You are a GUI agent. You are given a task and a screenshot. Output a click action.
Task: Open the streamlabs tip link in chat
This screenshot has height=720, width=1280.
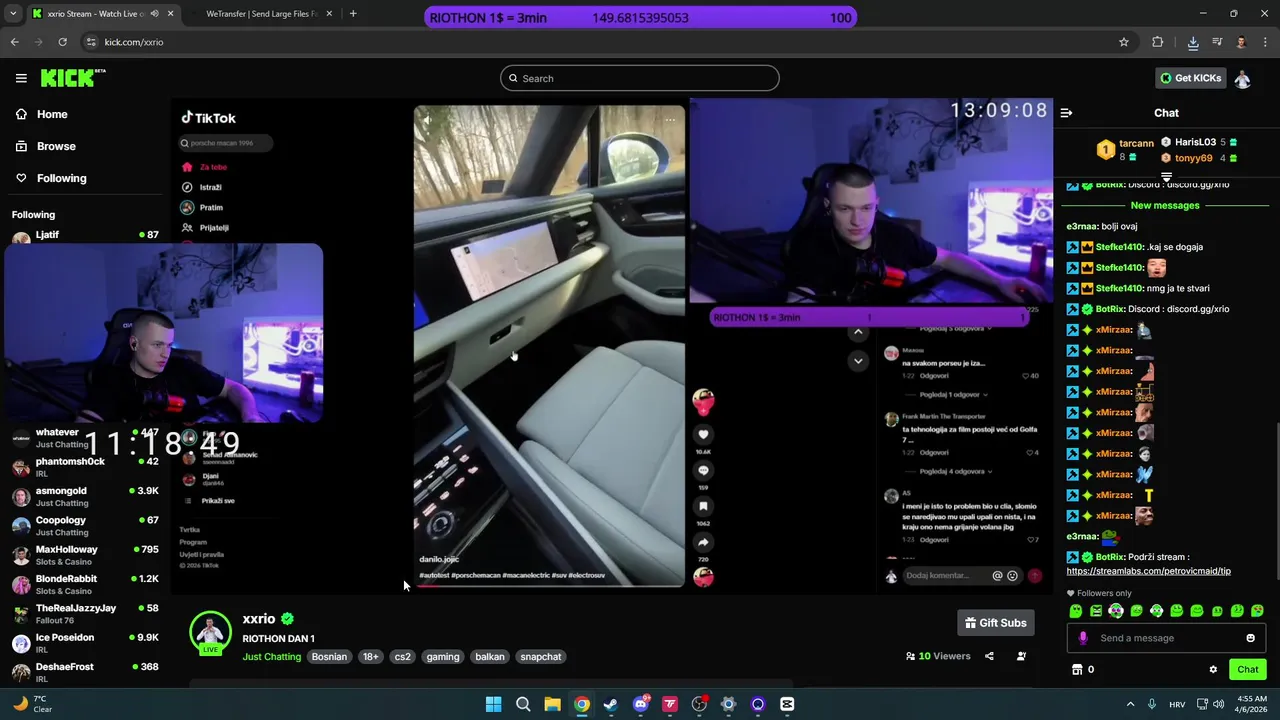coord(1148,571)
